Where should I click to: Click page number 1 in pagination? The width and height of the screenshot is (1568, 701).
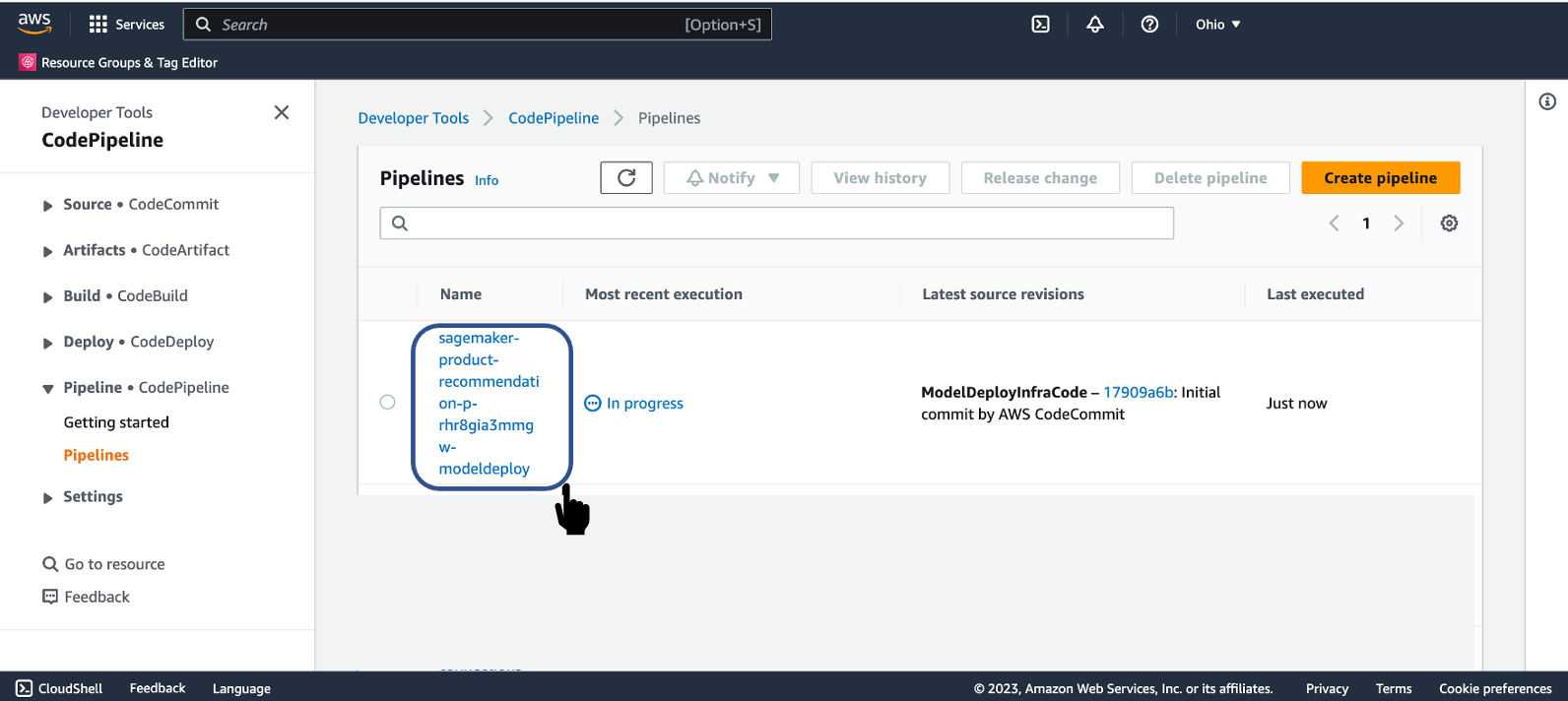point(1366,223)
